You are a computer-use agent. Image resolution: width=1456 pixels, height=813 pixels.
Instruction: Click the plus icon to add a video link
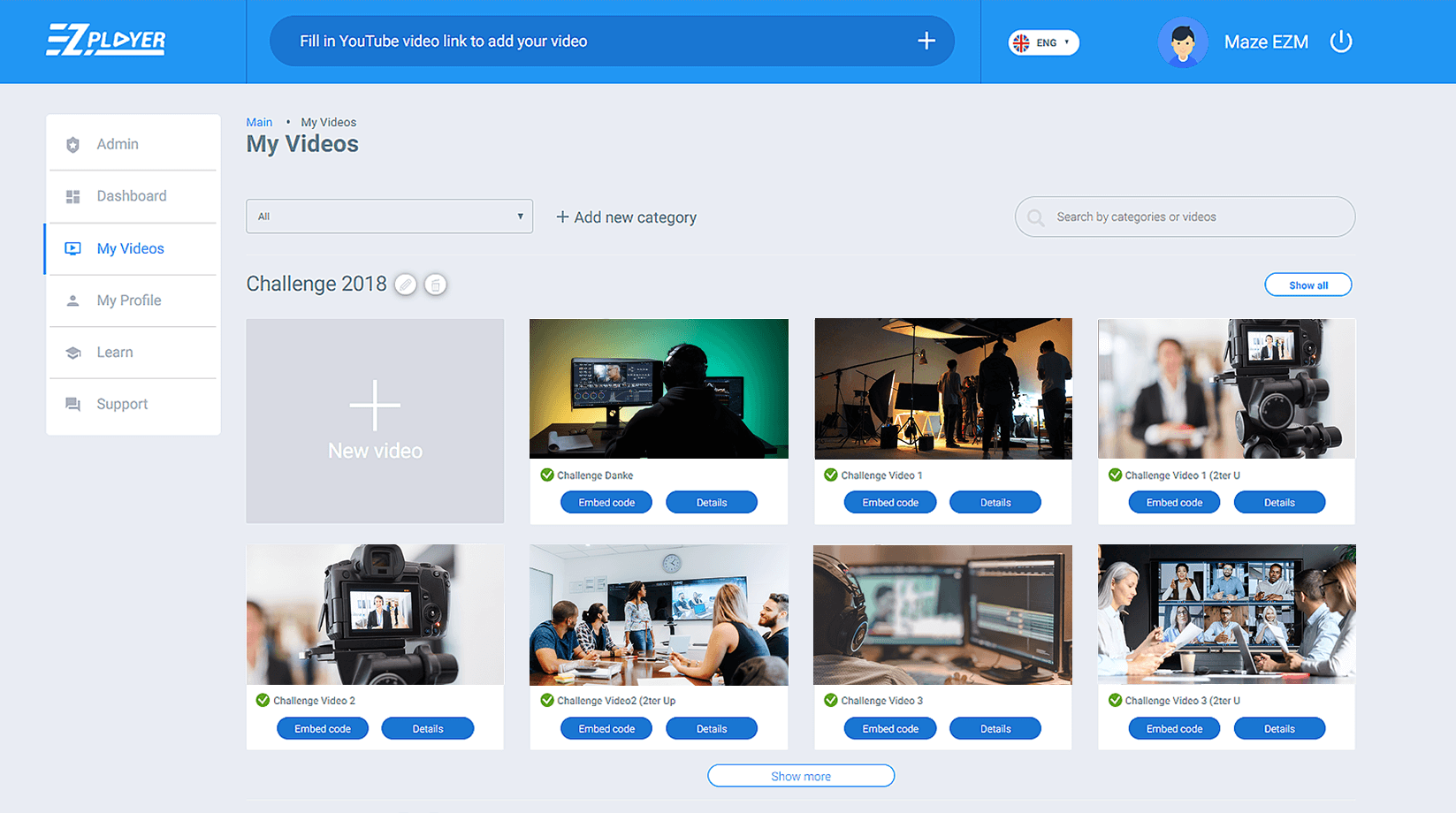(926, 41)
